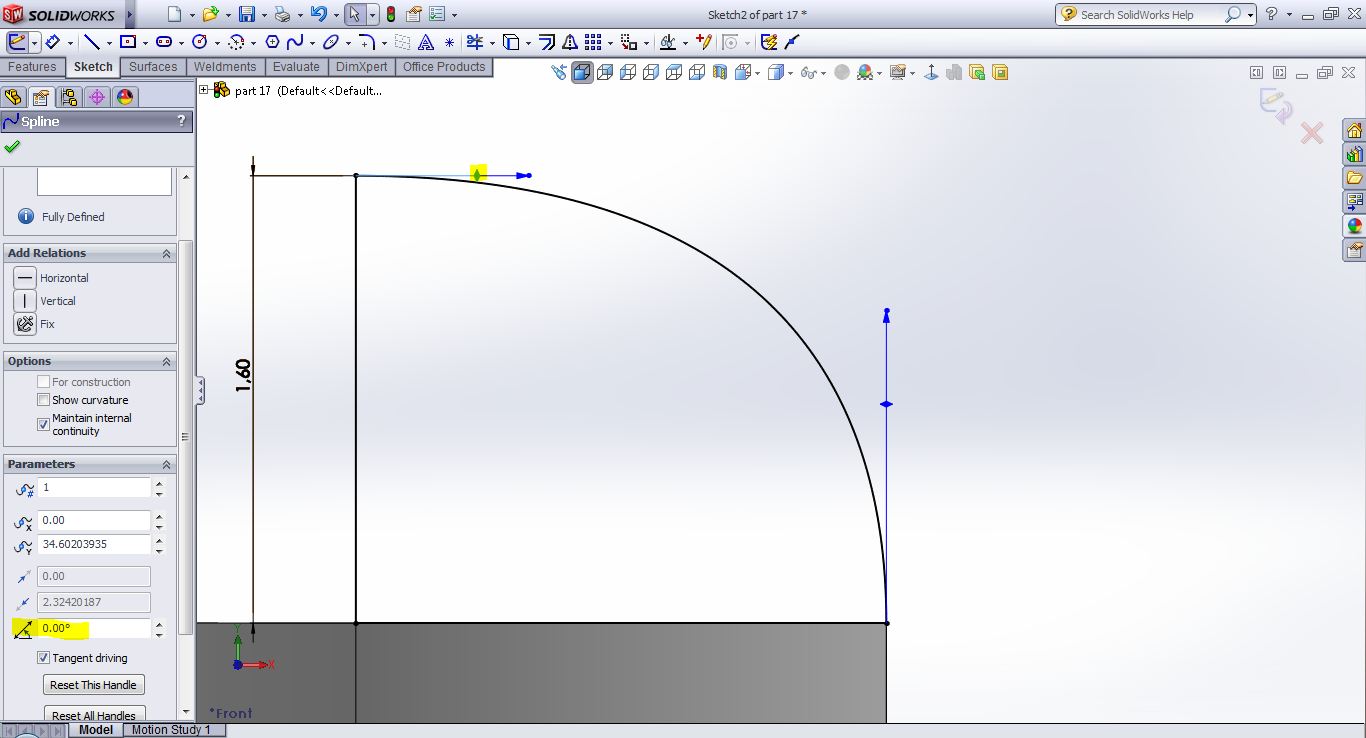Open Appearances task pane icon
Viewport: 1366px width, 738px height.
(x=1354, y=226)
